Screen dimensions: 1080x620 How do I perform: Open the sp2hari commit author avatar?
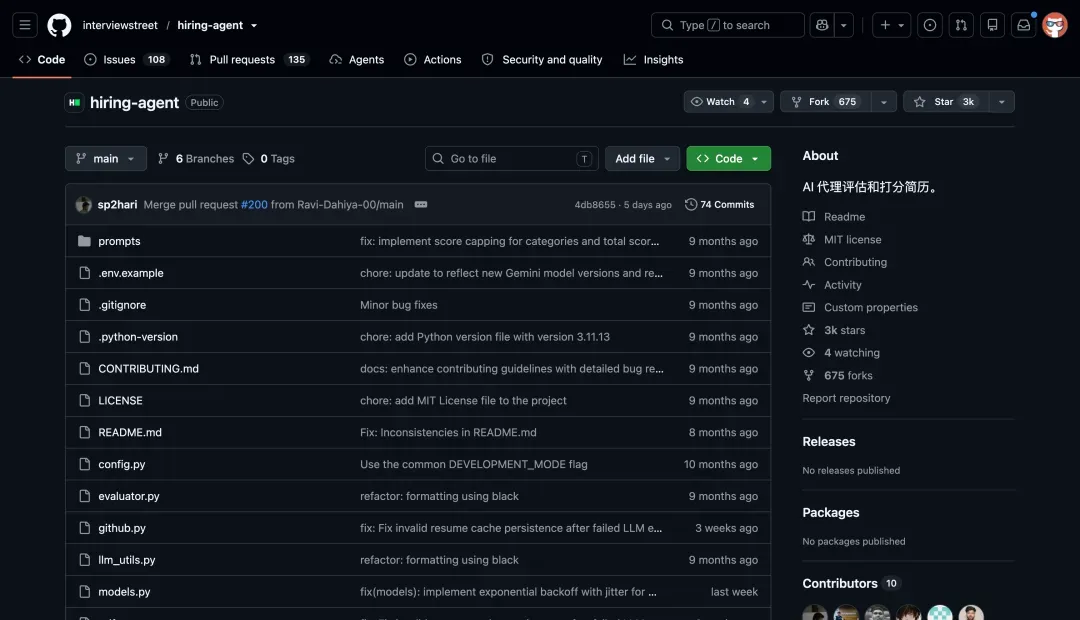[83, 205]
